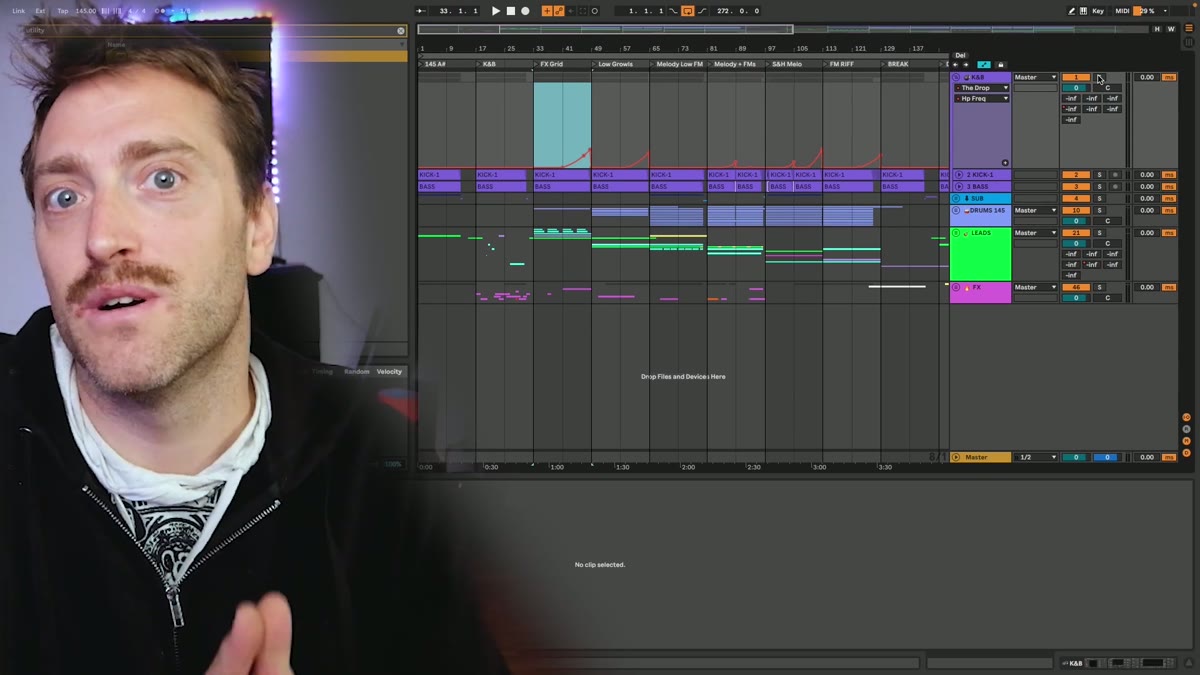
Task: Select the Melody Low FM locator
Action: (x=679, y=64)
